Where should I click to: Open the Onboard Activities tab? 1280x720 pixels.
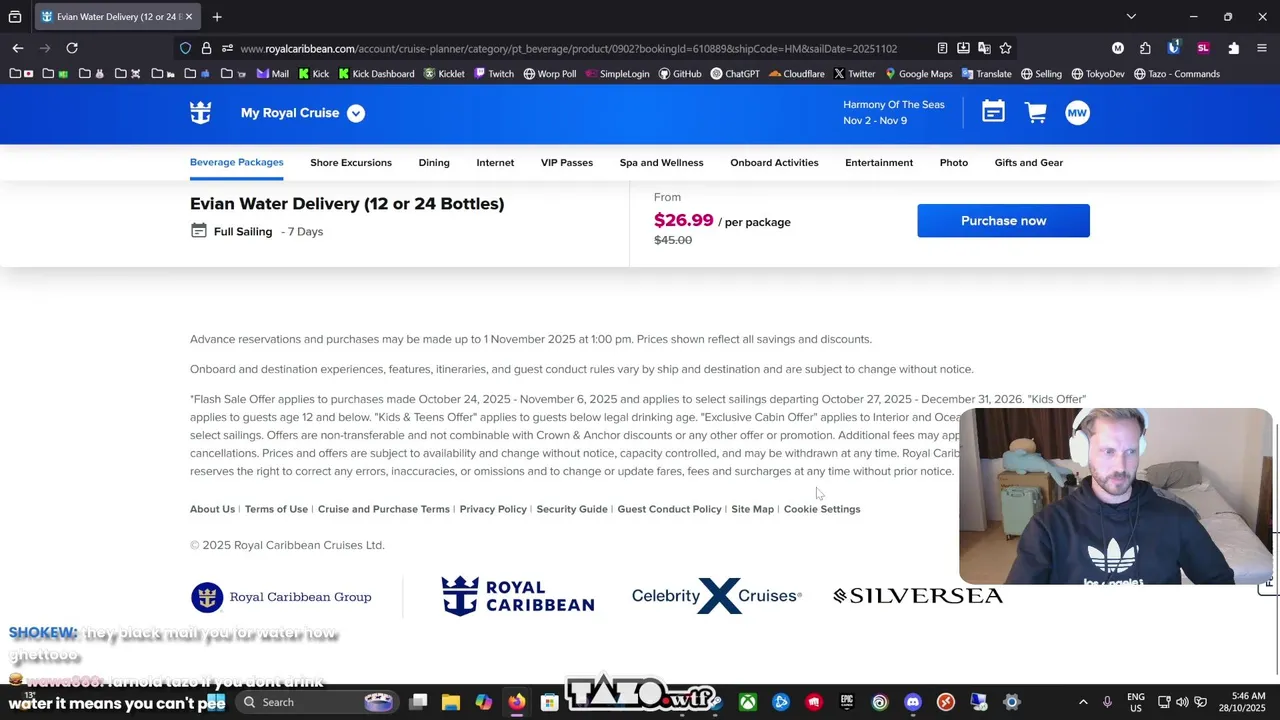pyautogui.click(x=774, y=162)
